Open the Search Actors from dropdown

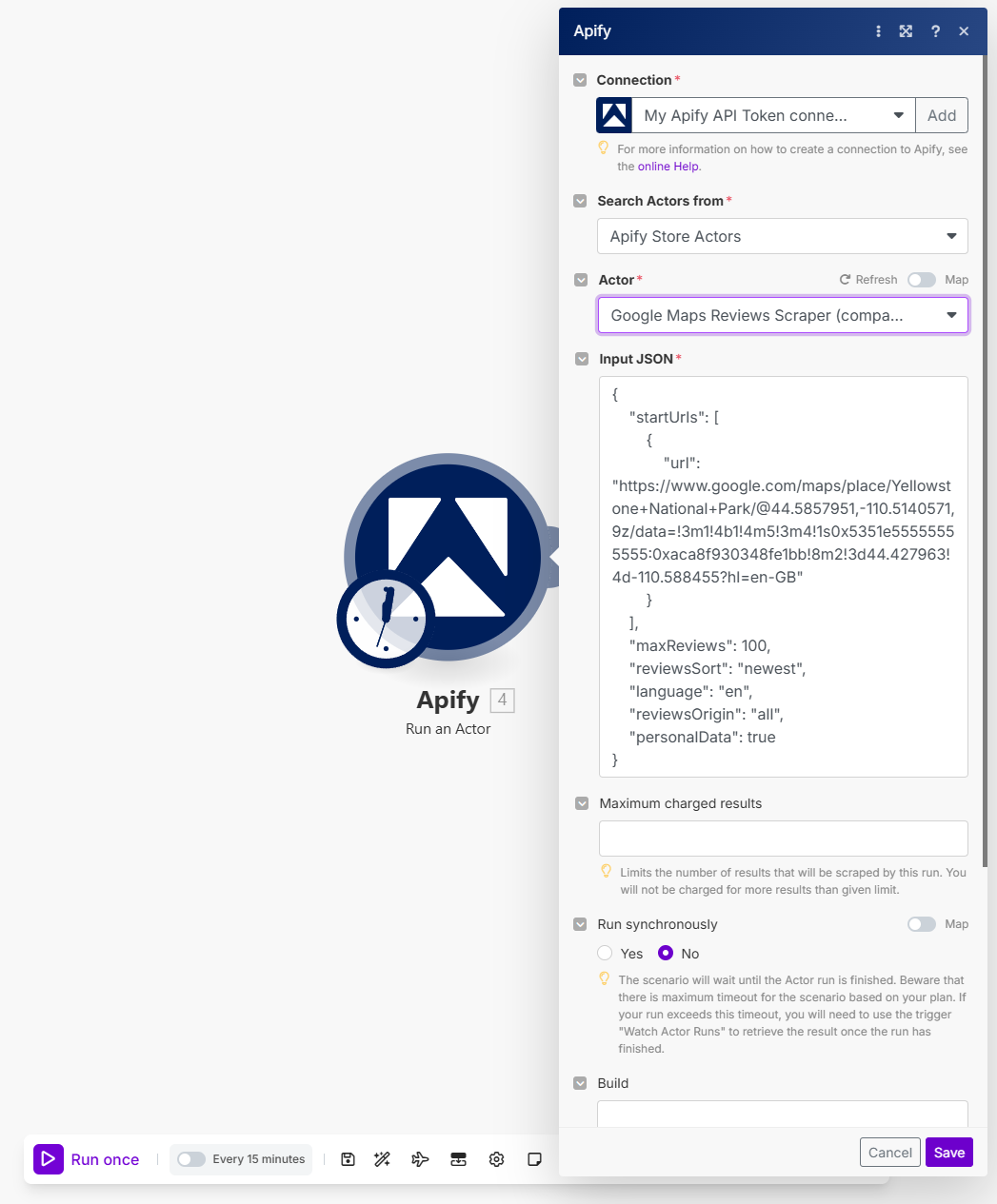click(x=782, y=236)
